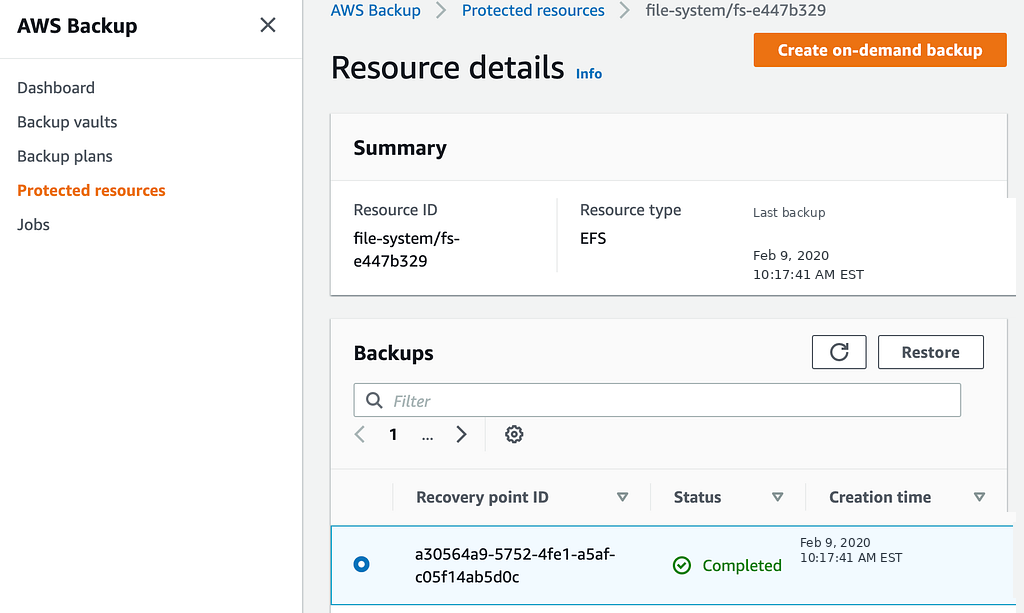Close the AWS Backup navigation panel
The image size is (1024, 613).
268,25
